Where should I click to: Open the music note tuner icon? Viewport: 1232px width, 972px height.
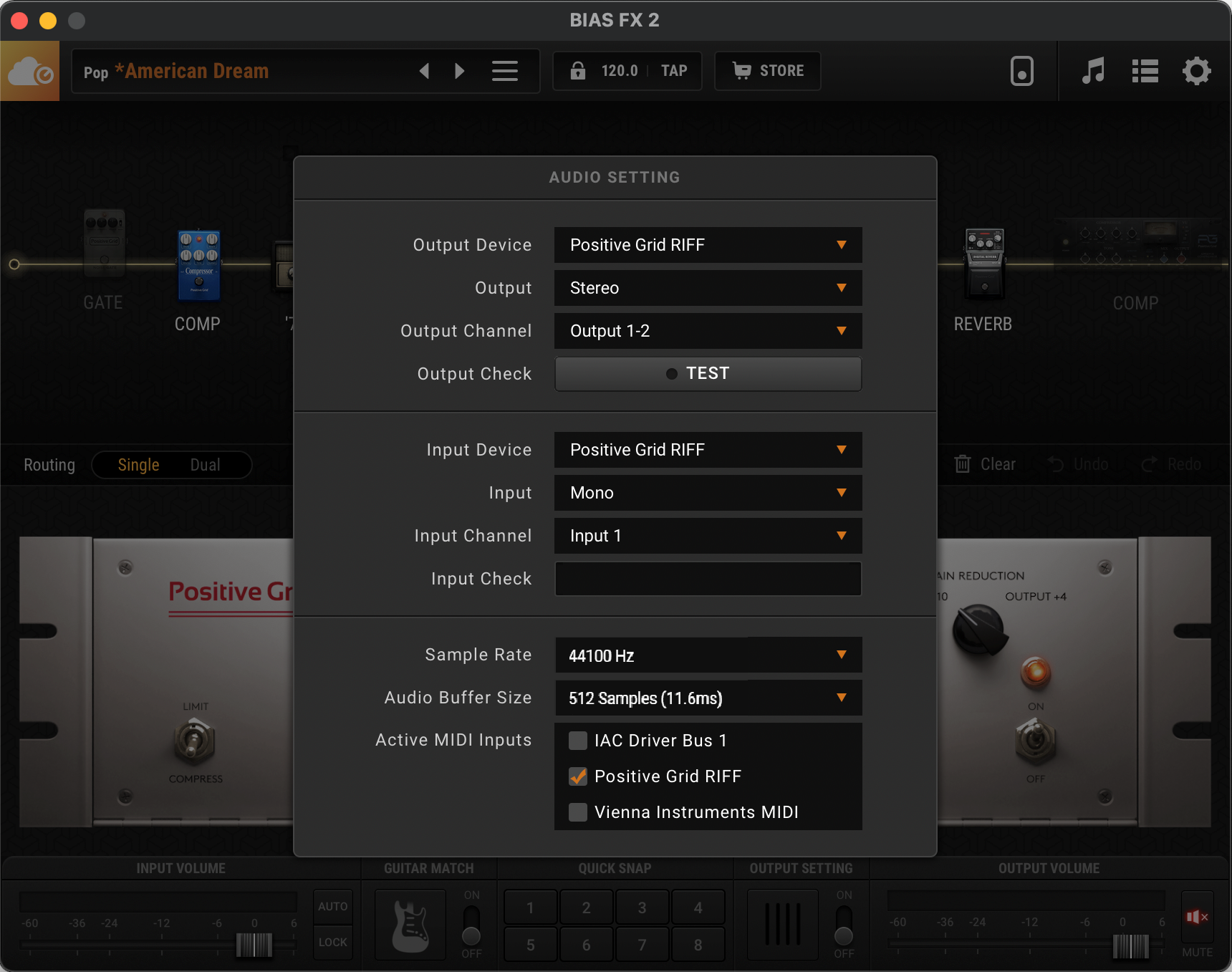pyautogui.click(x=1093, y=71)
